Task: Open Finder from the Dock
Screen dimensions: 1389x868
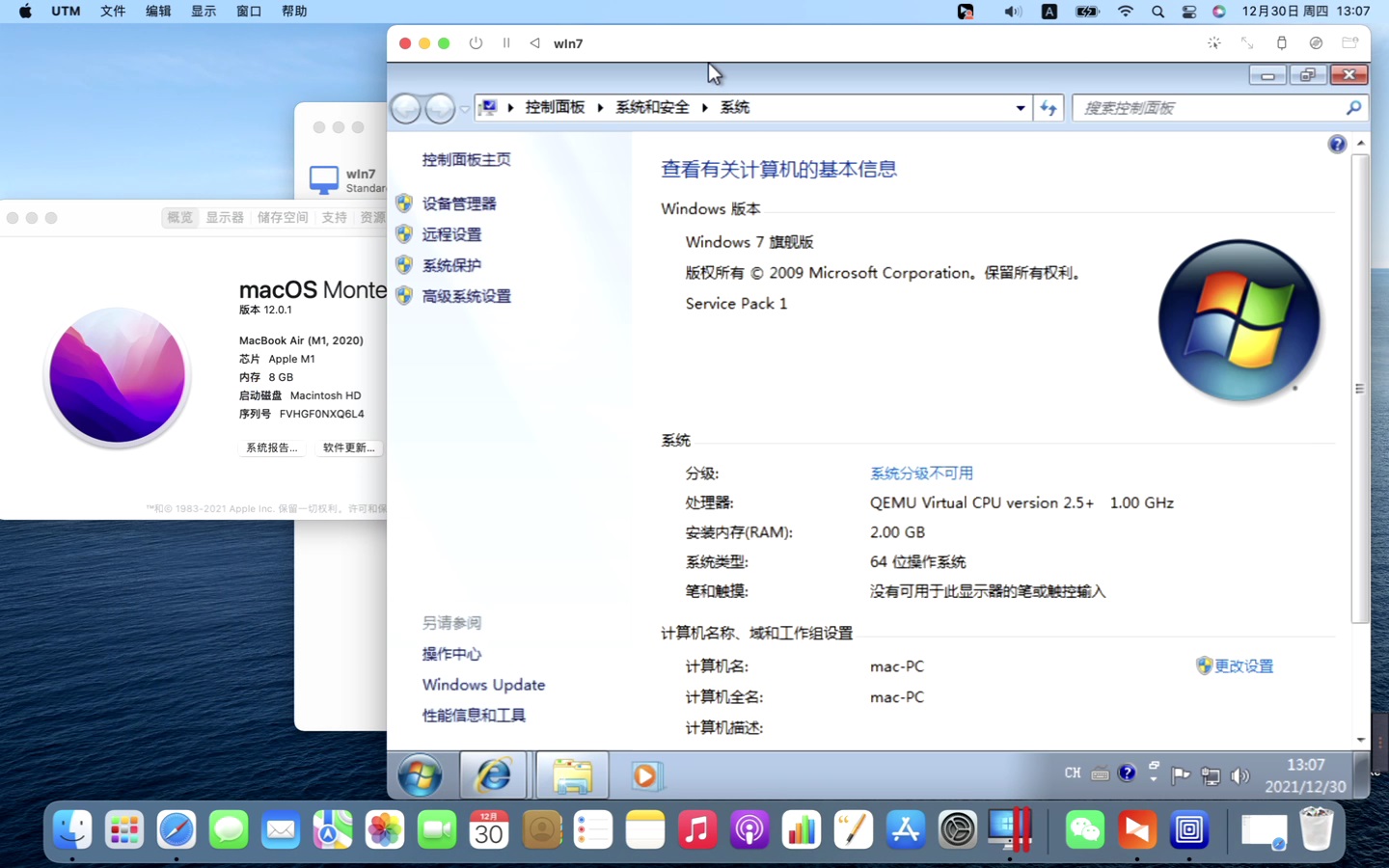Action: tap(72, 829)
